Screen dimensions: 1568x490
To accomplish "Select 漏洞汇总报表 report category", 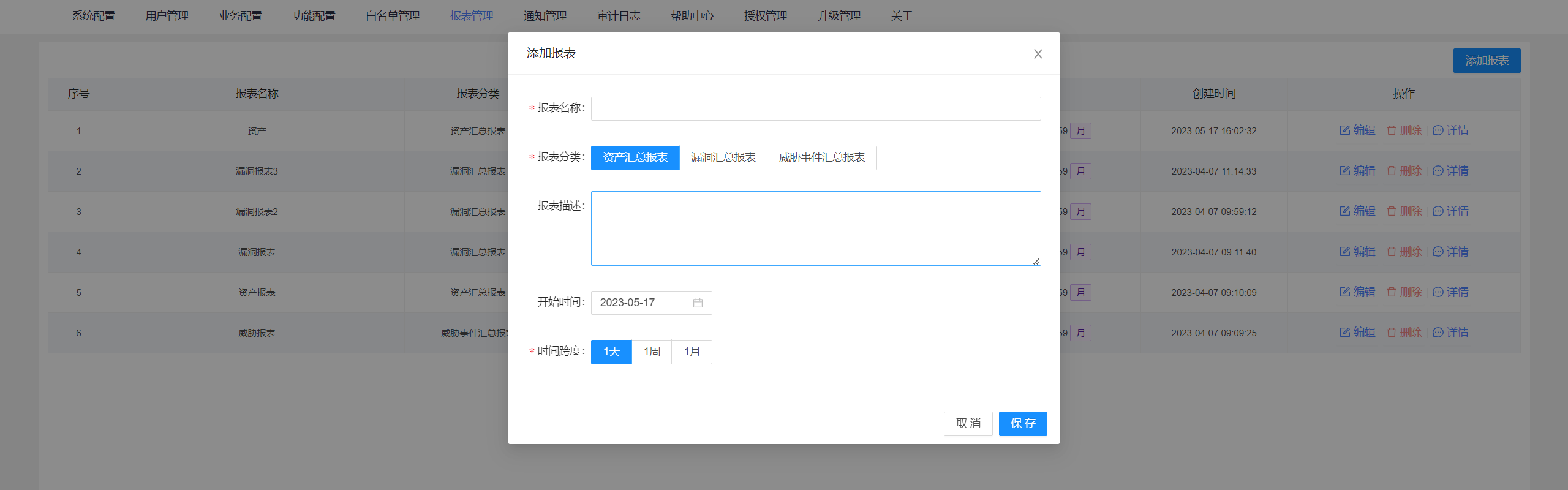I will [723, 157].
